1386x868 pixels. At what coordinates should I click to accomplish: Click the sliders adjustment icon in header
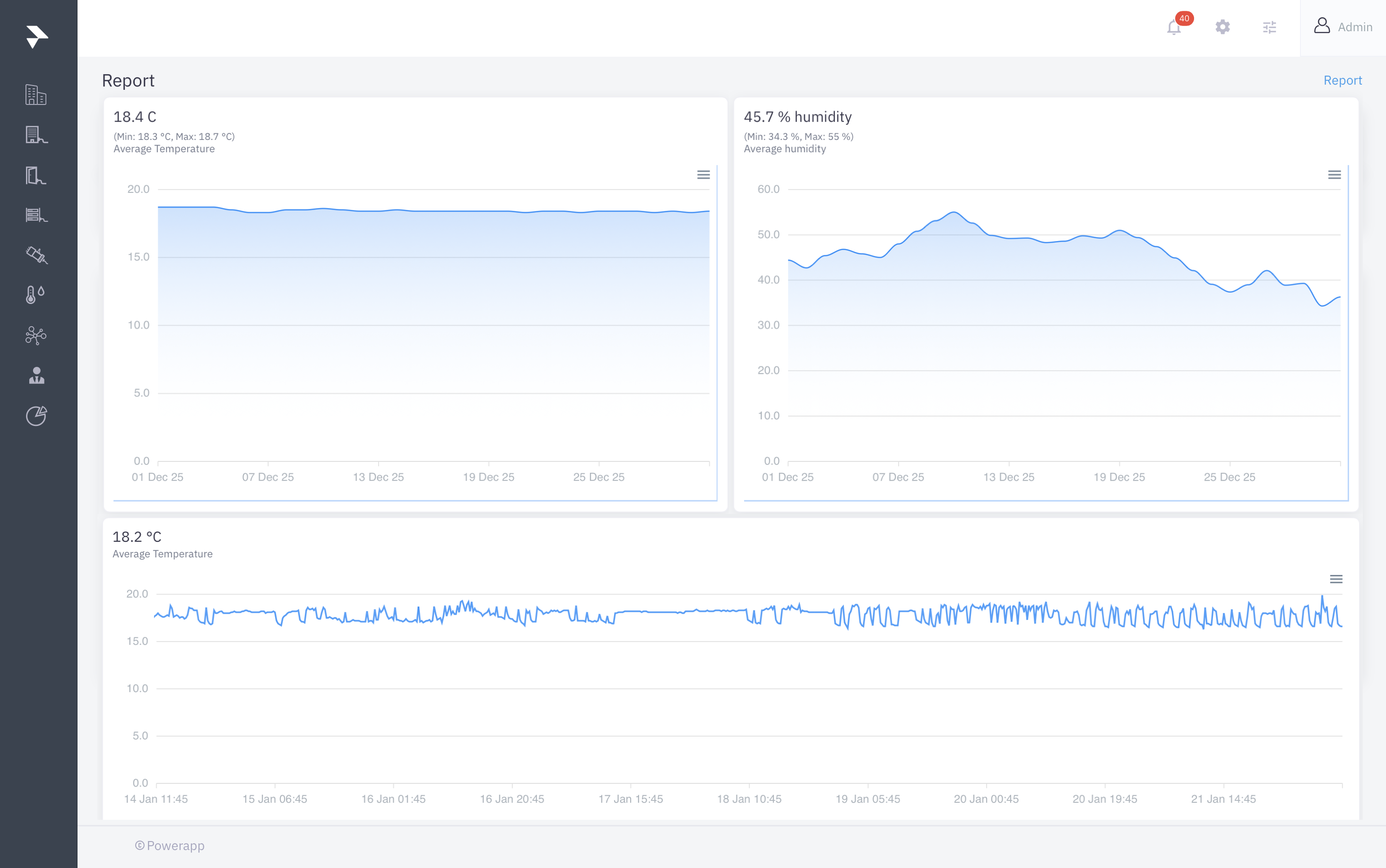pos(1270,27)
